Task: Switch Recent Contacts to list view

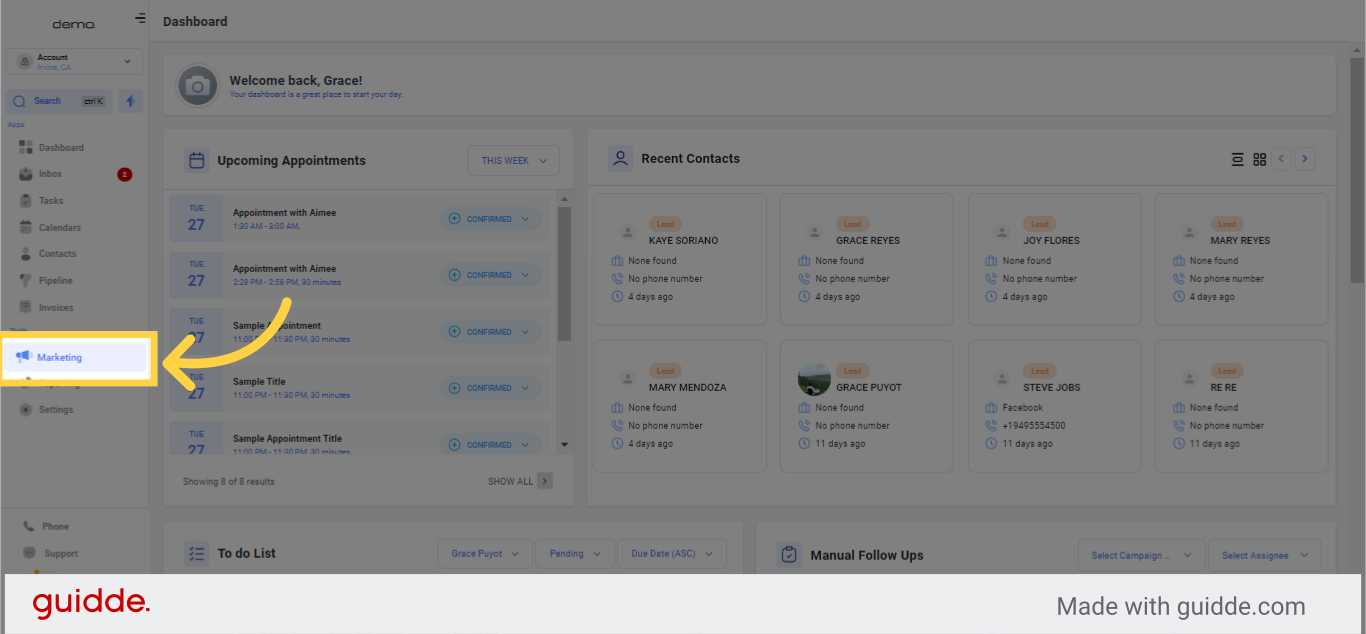Action: coord(1237,158)
